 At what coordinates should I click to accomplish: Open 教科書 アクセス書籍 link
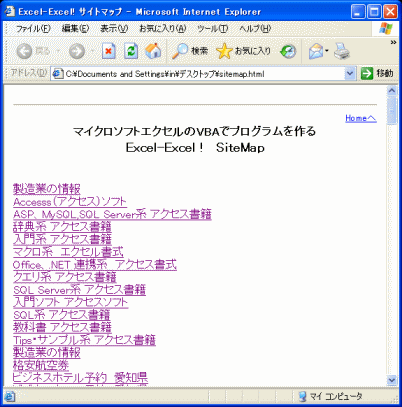(x=62, y=328)
